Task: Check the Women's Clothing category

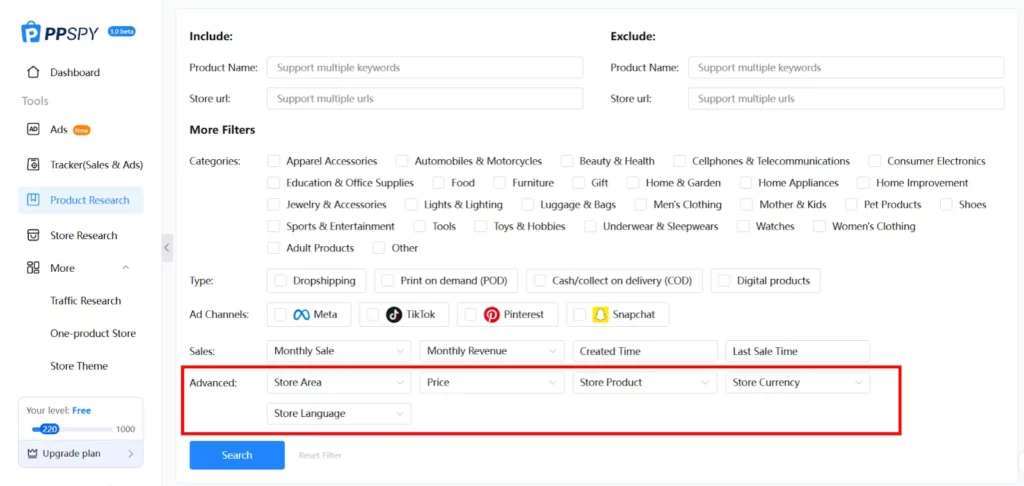Action: (x=820, y=227)
